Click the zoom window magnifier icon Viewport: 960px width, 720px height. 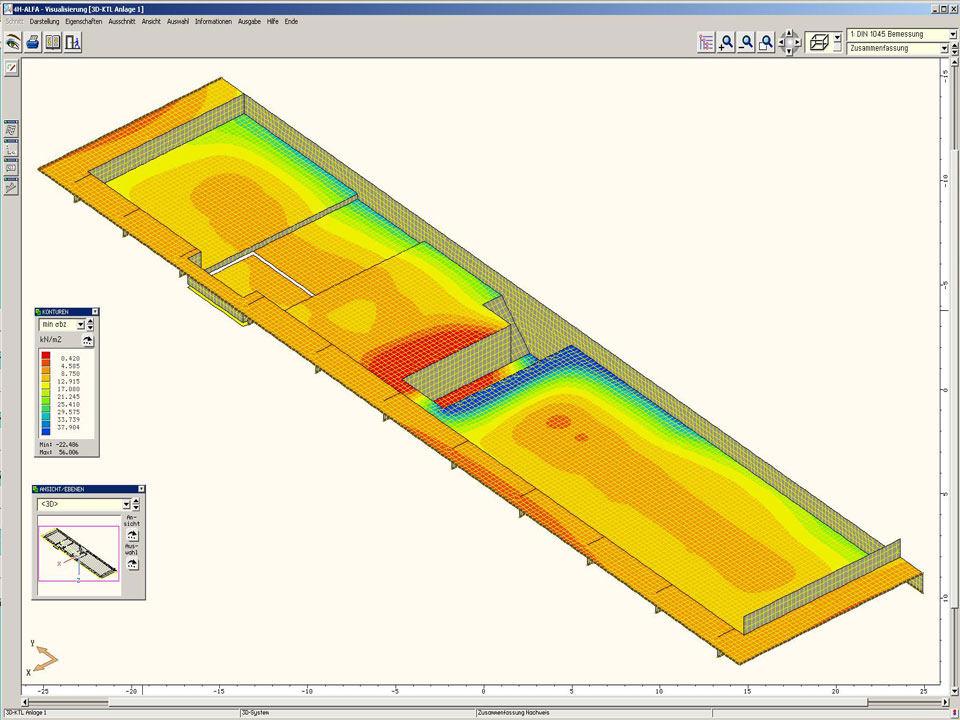(766, 42)
